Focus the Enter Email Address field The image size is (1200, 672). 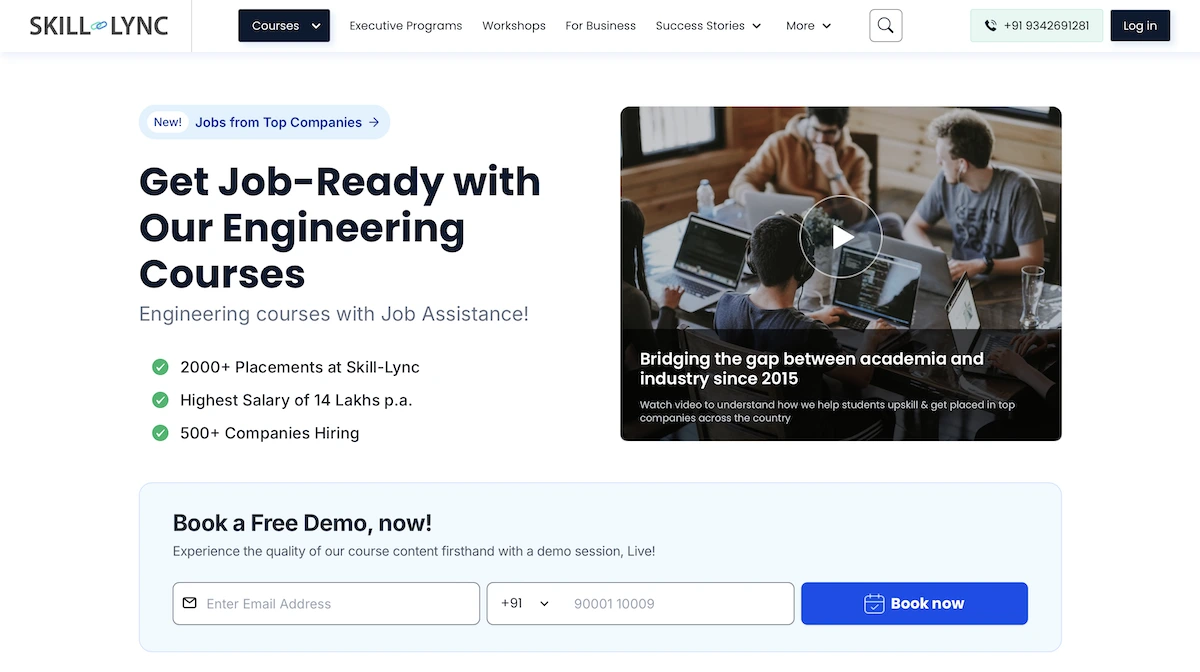click(335, 603)
